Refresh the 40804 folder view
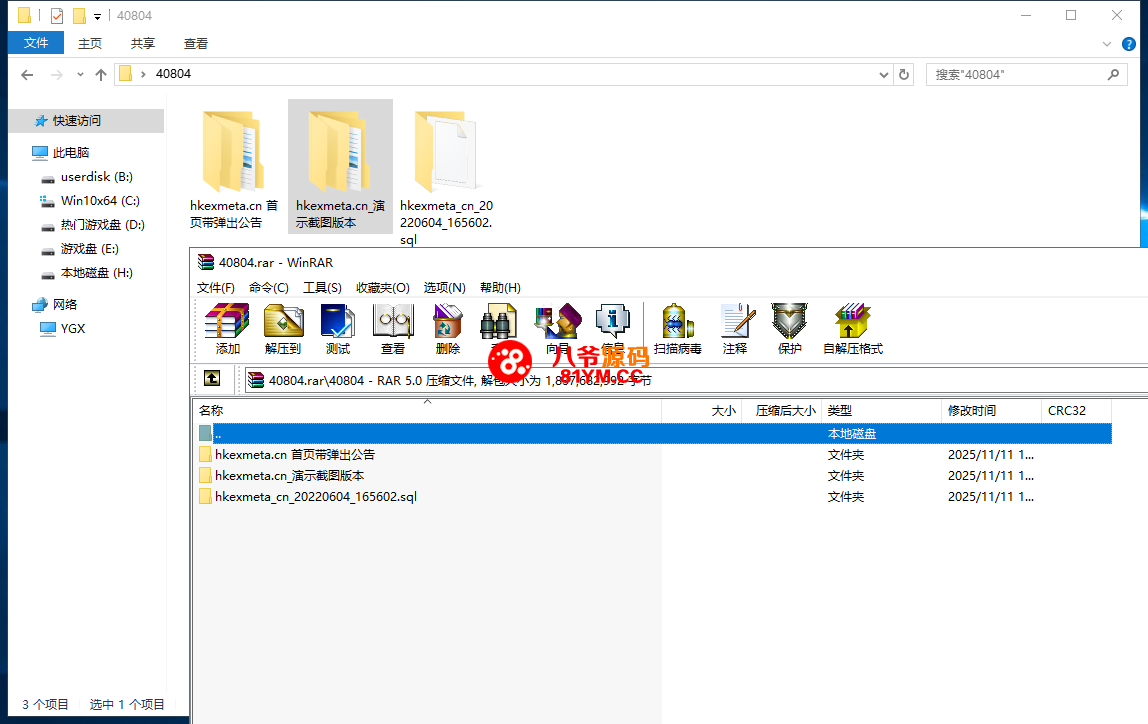The image size is (1148, 724). pos(904,75)
